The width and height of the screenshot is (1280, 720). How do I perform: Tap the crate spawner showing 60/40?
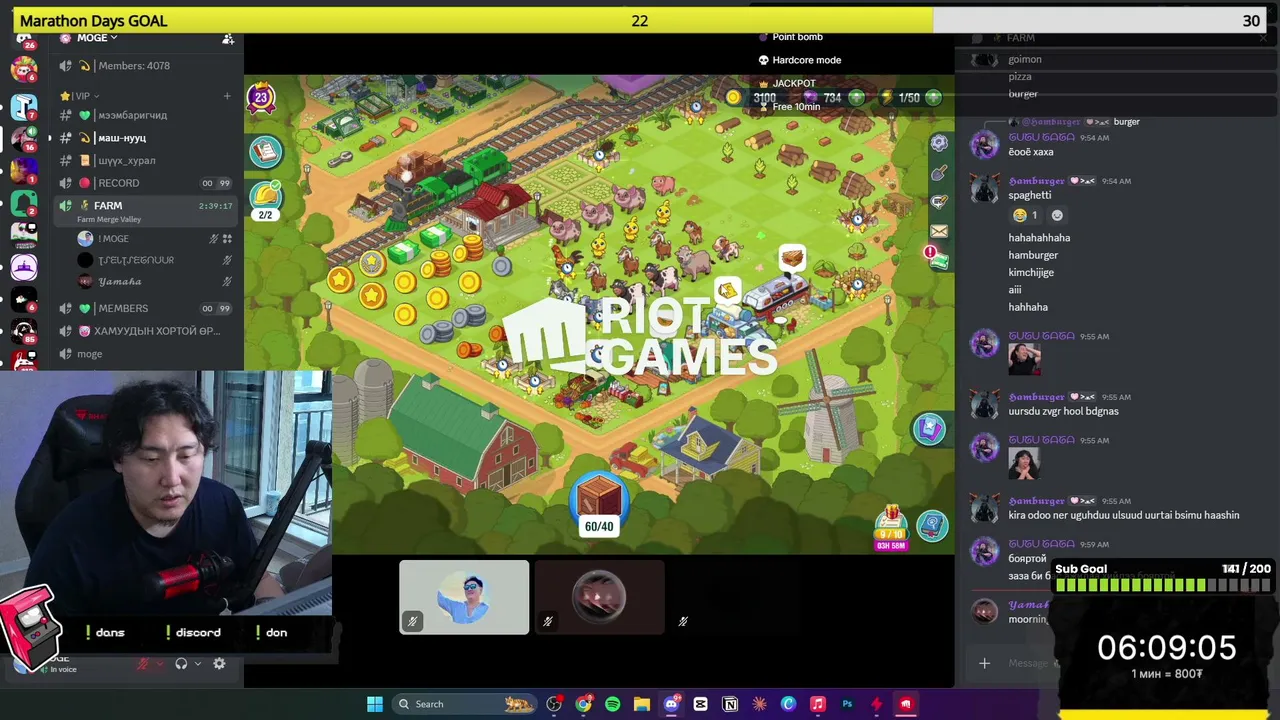coord(599,503)
